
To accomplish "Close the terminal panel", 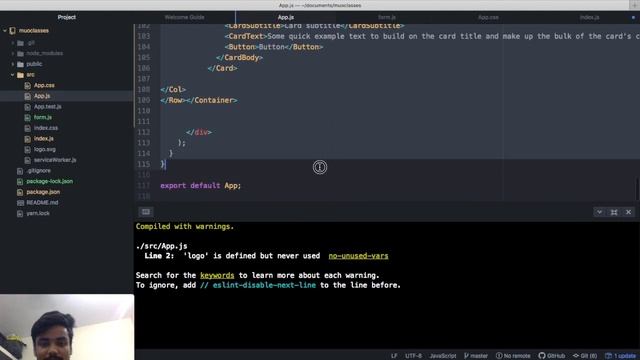I will [629, 212].
